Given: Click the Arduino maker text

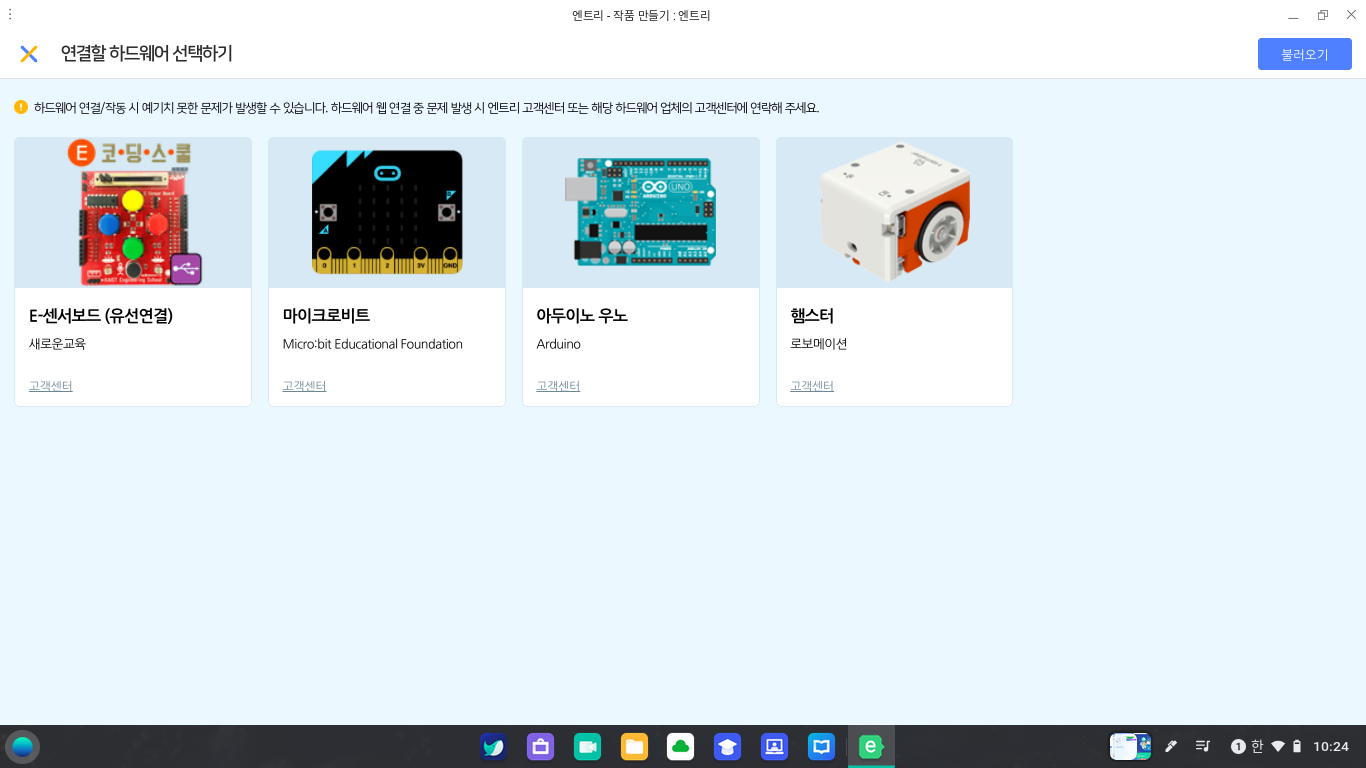Looking at the screenshot, I should tap(558, 344).
